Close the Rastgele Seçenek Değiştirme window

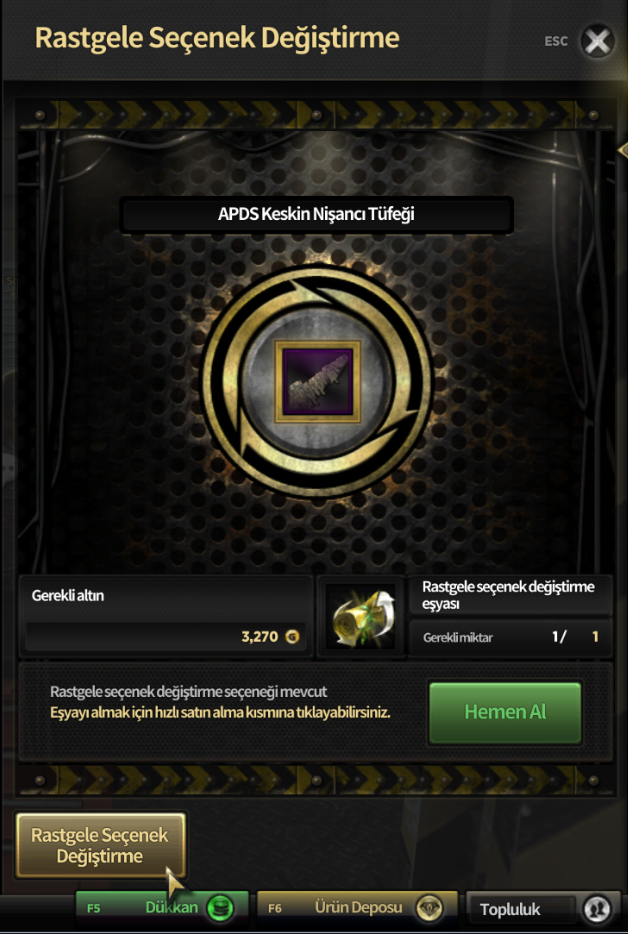pos(597,41)
